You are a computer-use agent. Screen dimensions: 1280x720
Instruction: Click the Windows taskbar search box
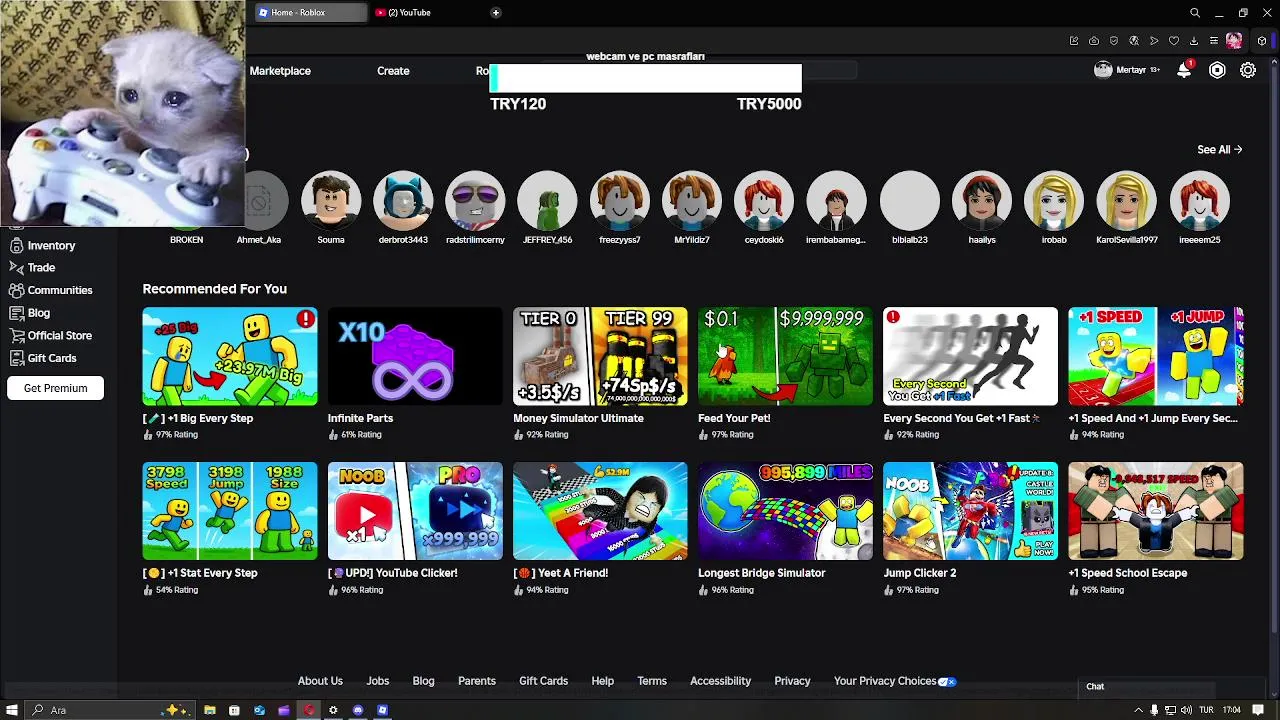110,710
